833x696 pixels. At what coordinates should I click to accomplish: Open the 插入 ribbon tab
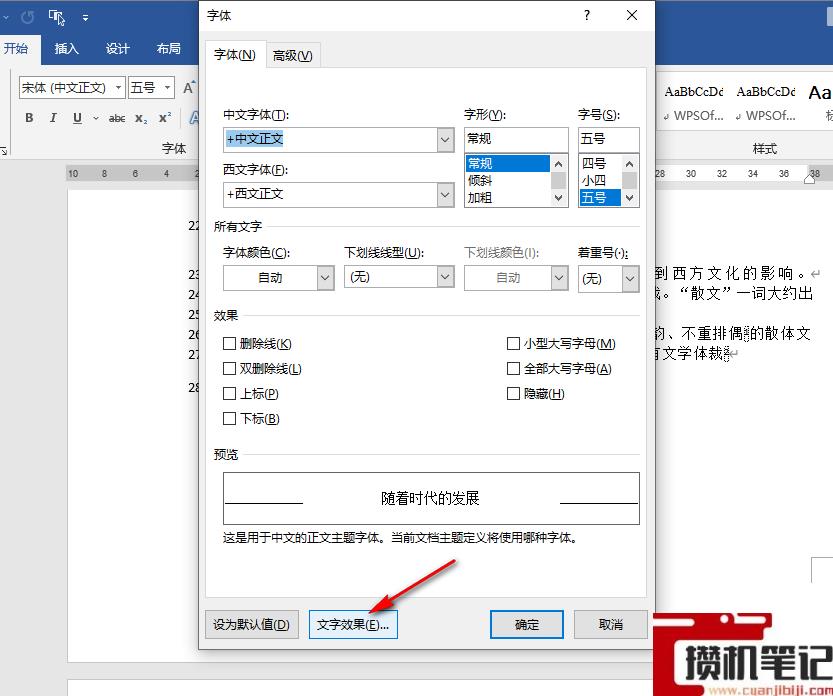click(66, 49)
